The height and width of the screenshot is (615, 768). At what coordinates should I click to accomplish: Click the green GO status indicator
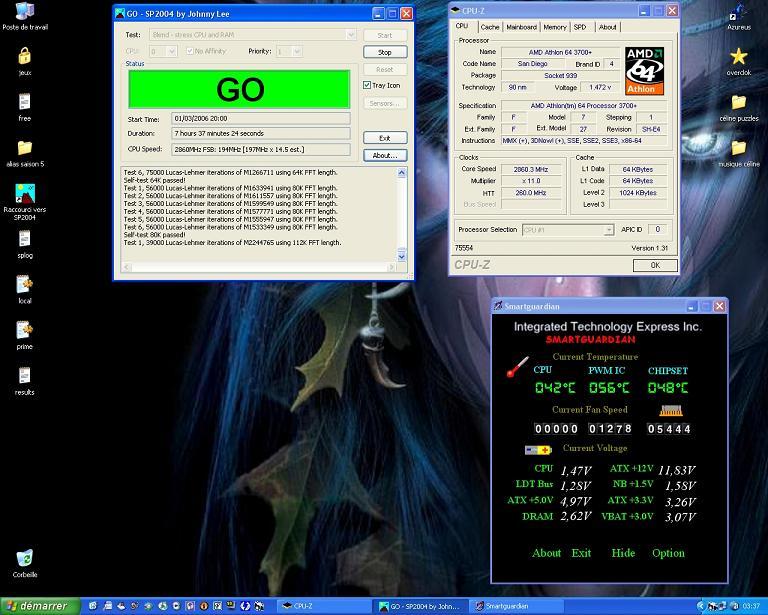[x=239, y=89]
